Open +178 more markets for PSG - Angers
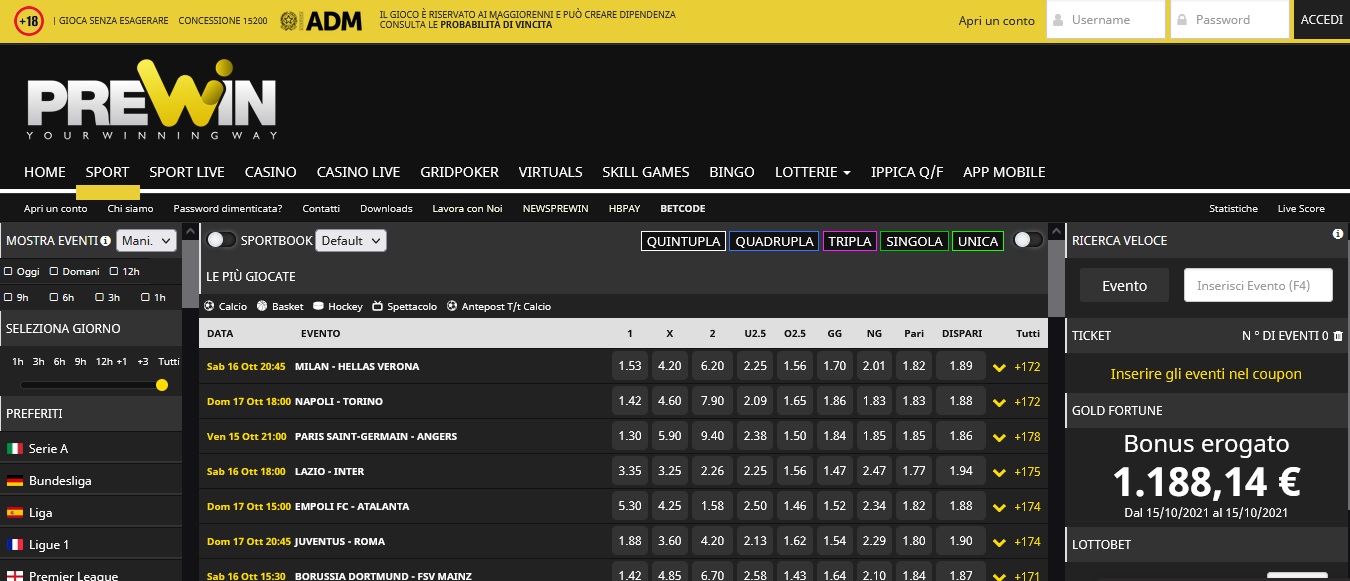 pyautogui.click(x=1027, y=437)
